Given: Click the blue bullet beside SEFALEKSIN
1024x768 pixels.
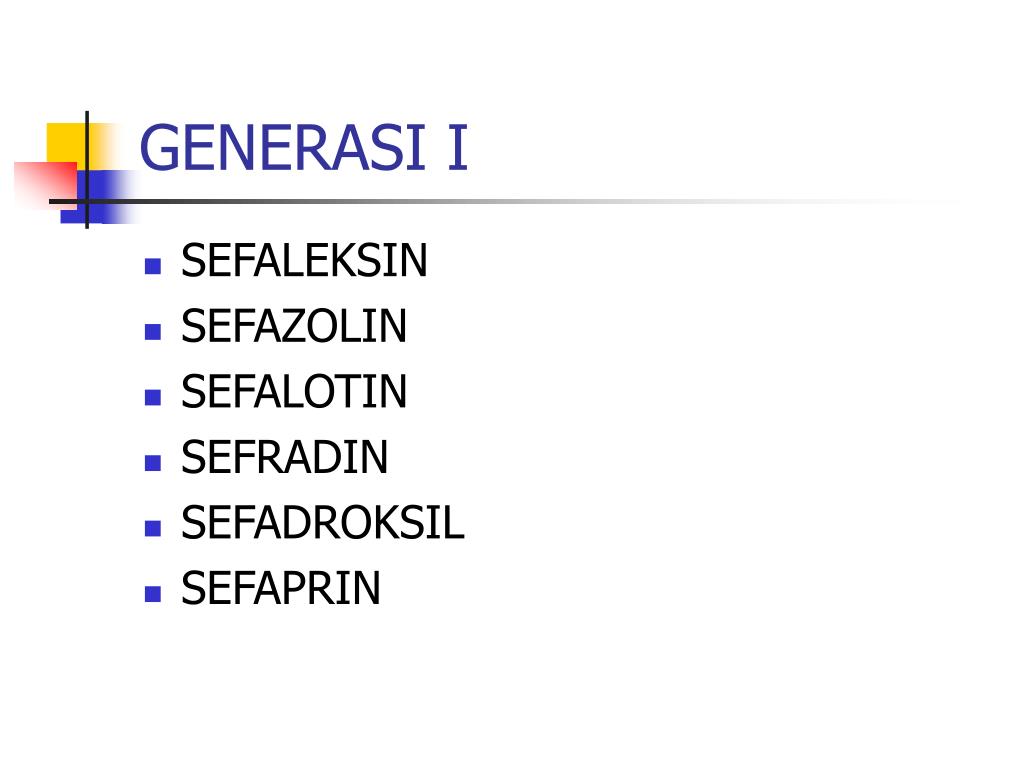Looking at the screenshot, I should click(x=153, y=266).
